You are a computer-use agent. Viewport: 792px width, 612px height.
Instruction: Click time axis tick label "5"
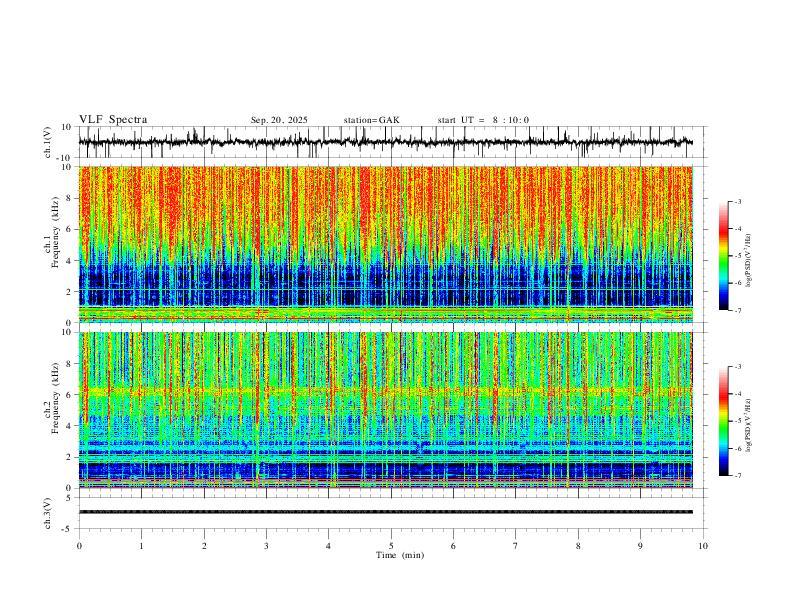tap(391, 546)
